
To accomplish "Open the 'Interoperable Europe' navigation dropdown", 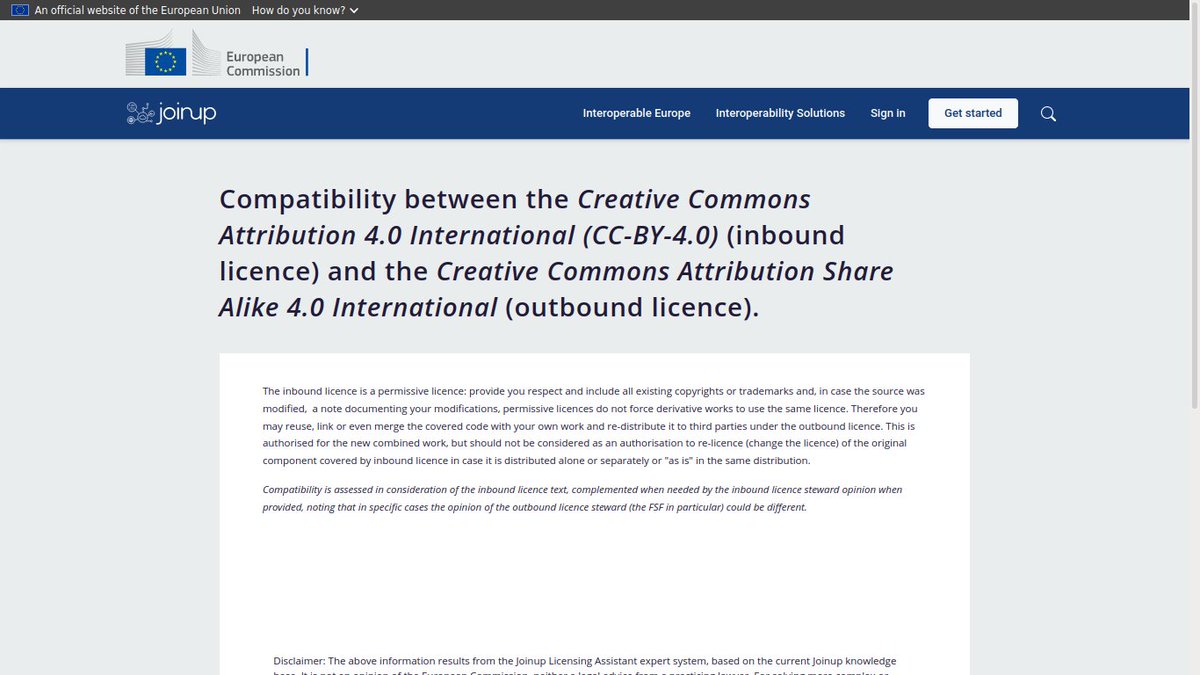I will pyautogui.click(x=636, y=113).
